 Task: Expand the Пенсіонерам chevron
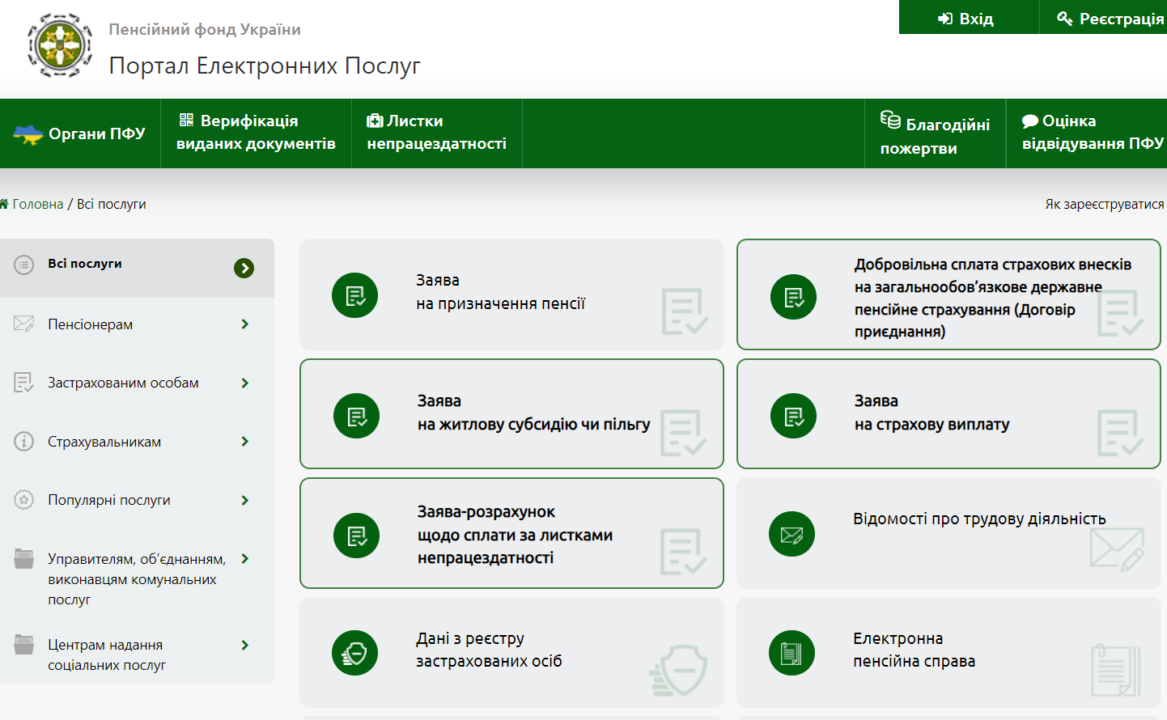(245, 324)
